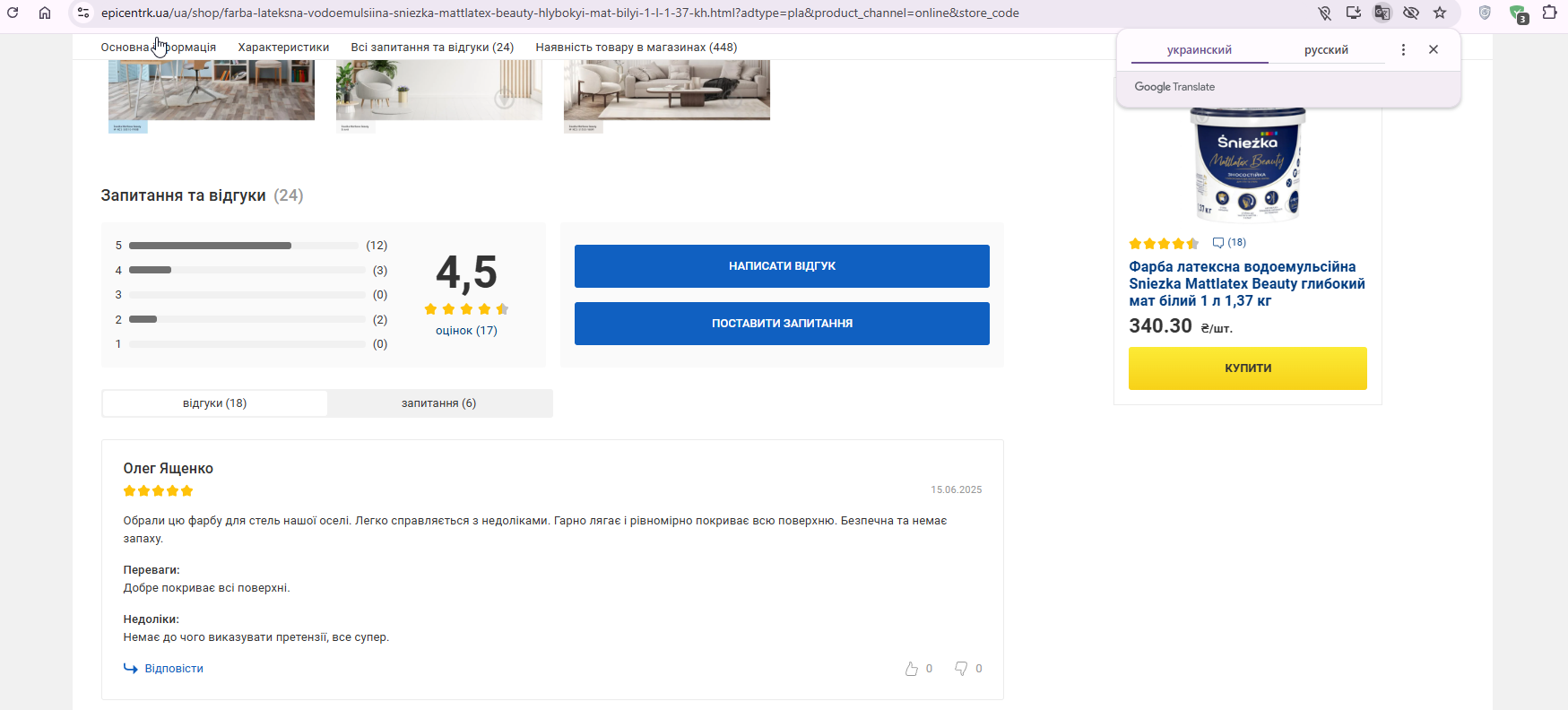Click the Google Translate icon in address bar
The image size is (1568, 710).
pos(1382,13)
